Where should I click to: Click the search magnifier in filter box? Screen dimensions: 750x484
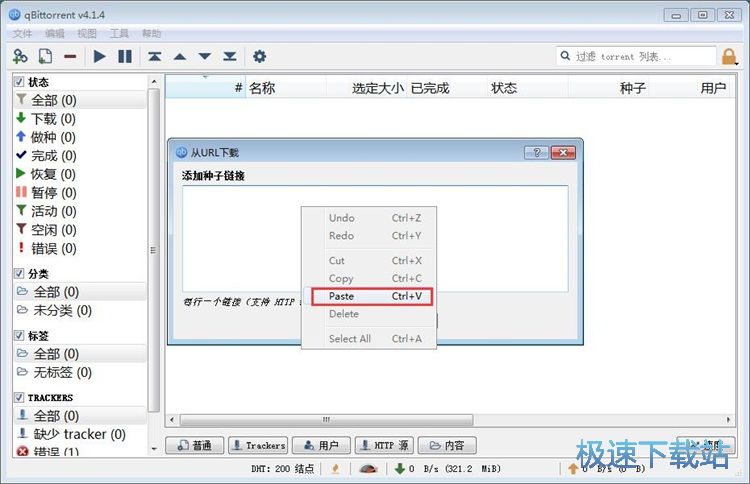(565, 56)
